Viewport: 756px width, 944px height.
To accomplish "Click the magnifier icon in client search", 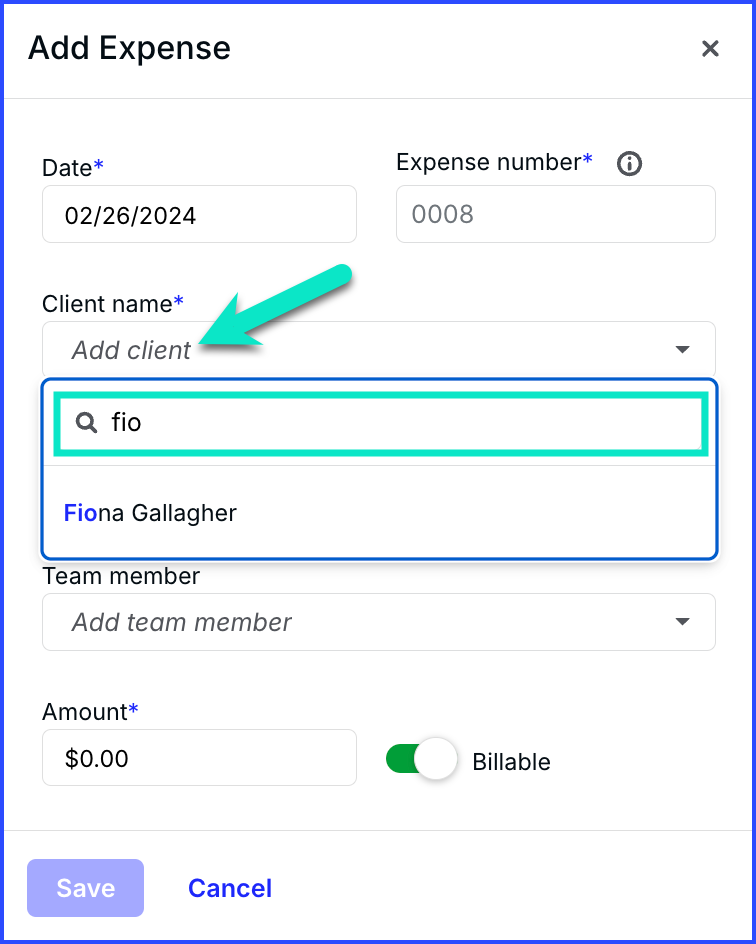I will tap(87, 423).
